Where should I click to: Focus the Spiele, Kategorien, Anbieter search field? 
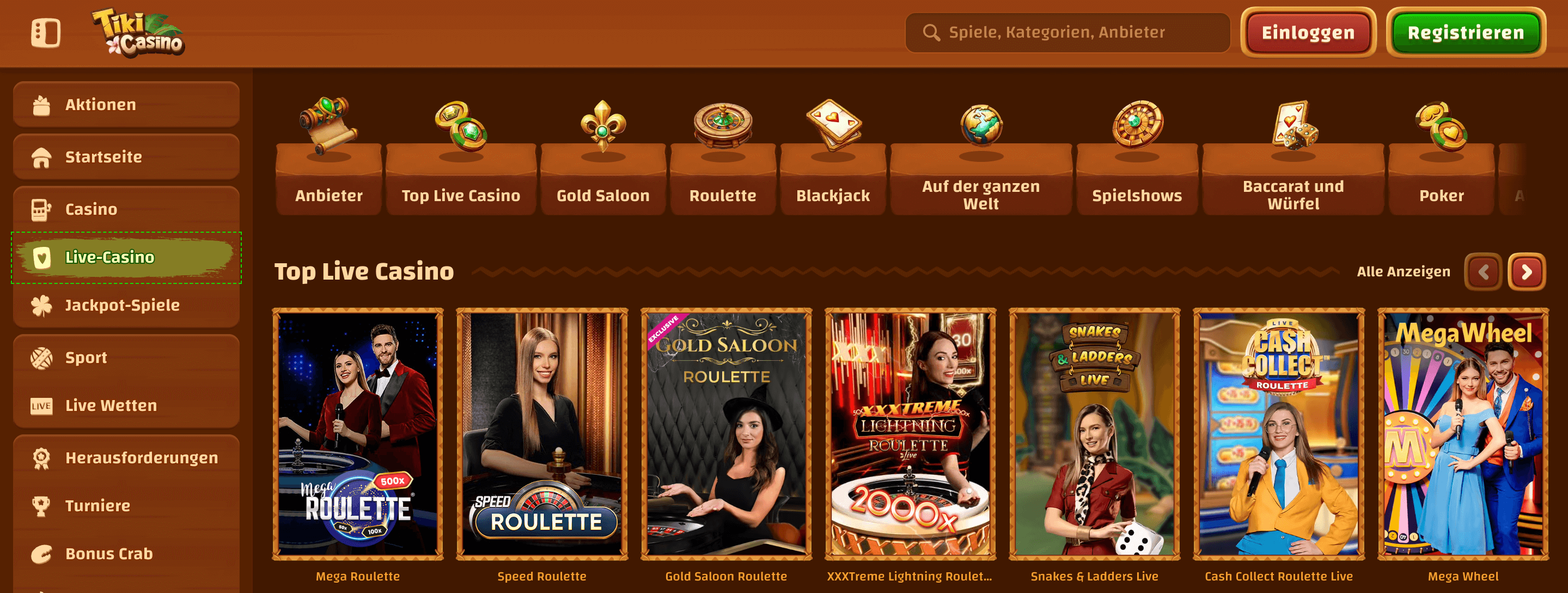coord(1067,32)
